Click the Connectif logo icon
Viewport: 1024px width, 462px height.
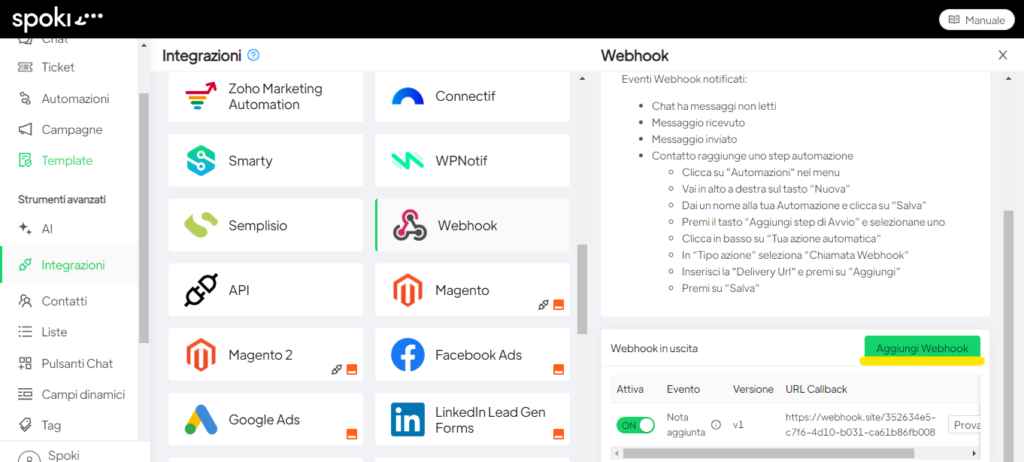coord(408,97)
